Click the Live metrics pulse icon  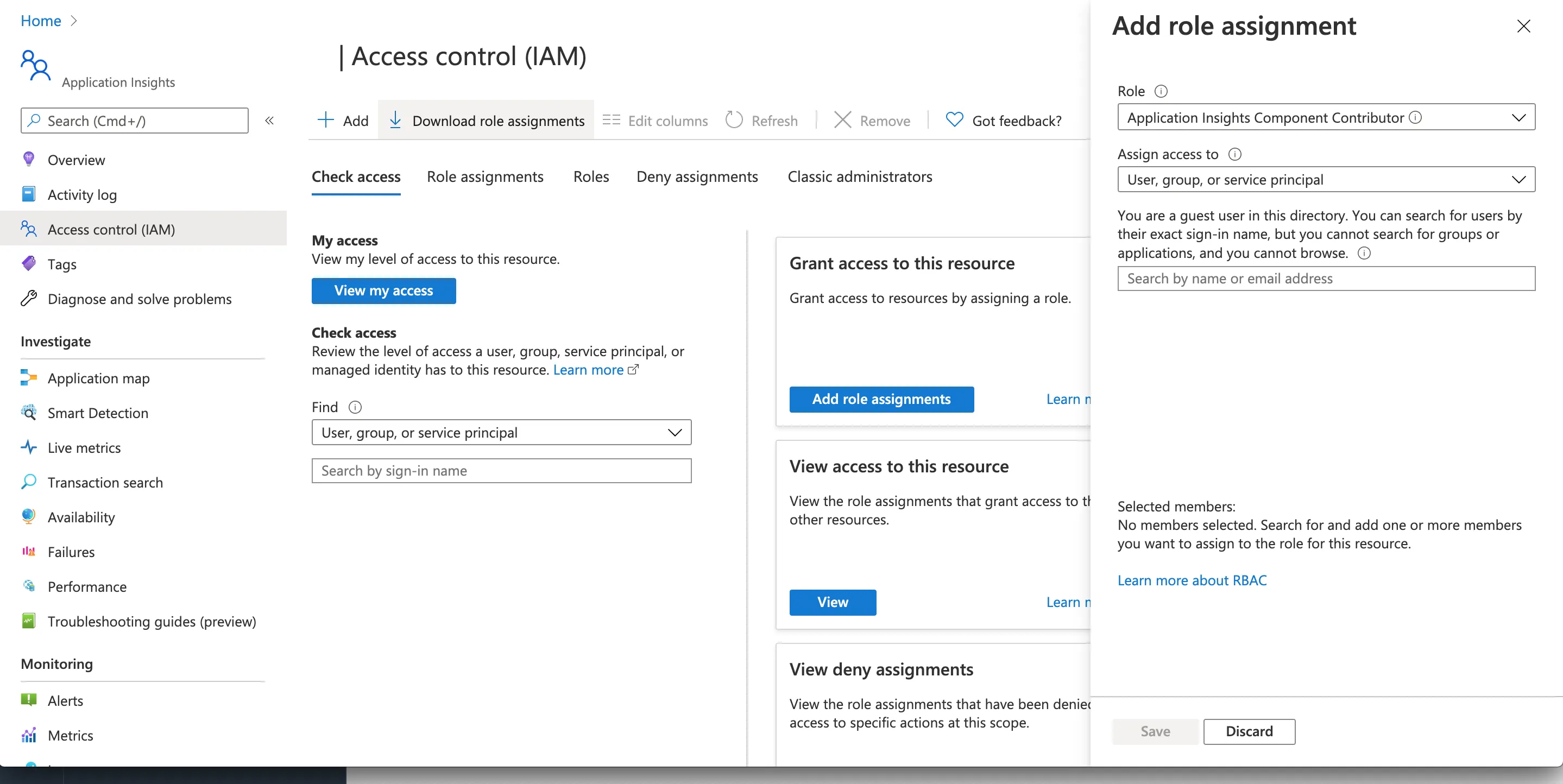tap(29, 448)
